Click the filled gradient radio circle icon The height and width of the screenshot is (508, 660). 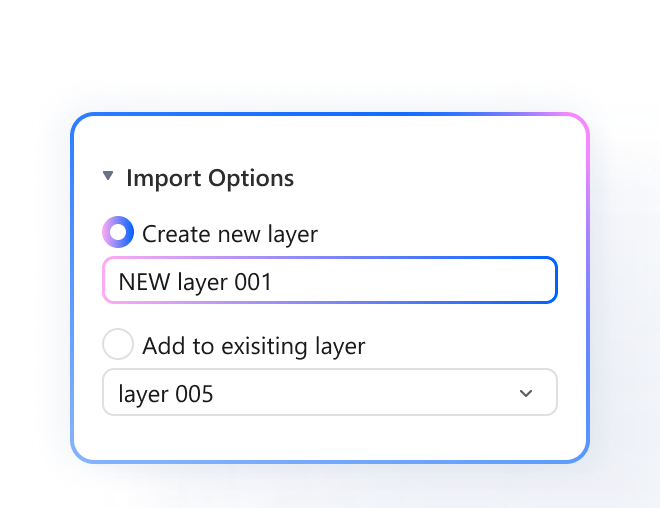pos(118,233)
